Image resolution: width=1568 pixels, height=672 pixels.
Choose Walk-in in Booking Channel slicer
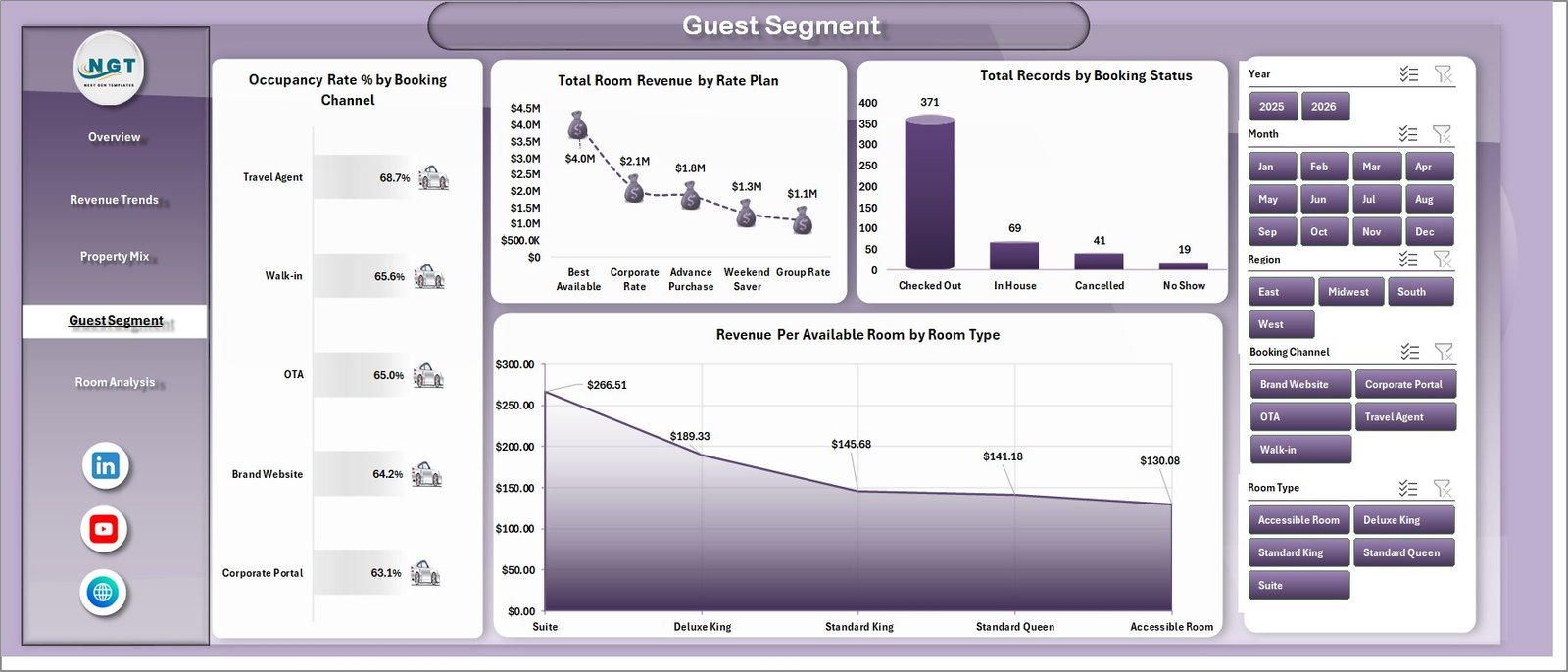point(1300,450)
